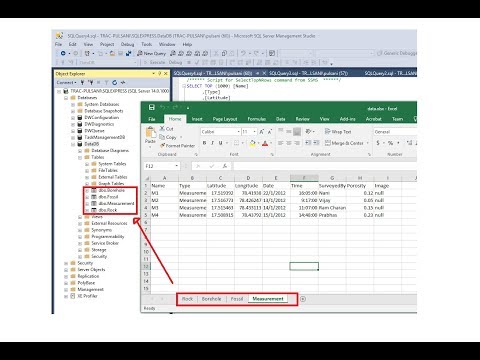
Task: Click the Format Painter brush in Excel
Action: (x=162, y=146)
